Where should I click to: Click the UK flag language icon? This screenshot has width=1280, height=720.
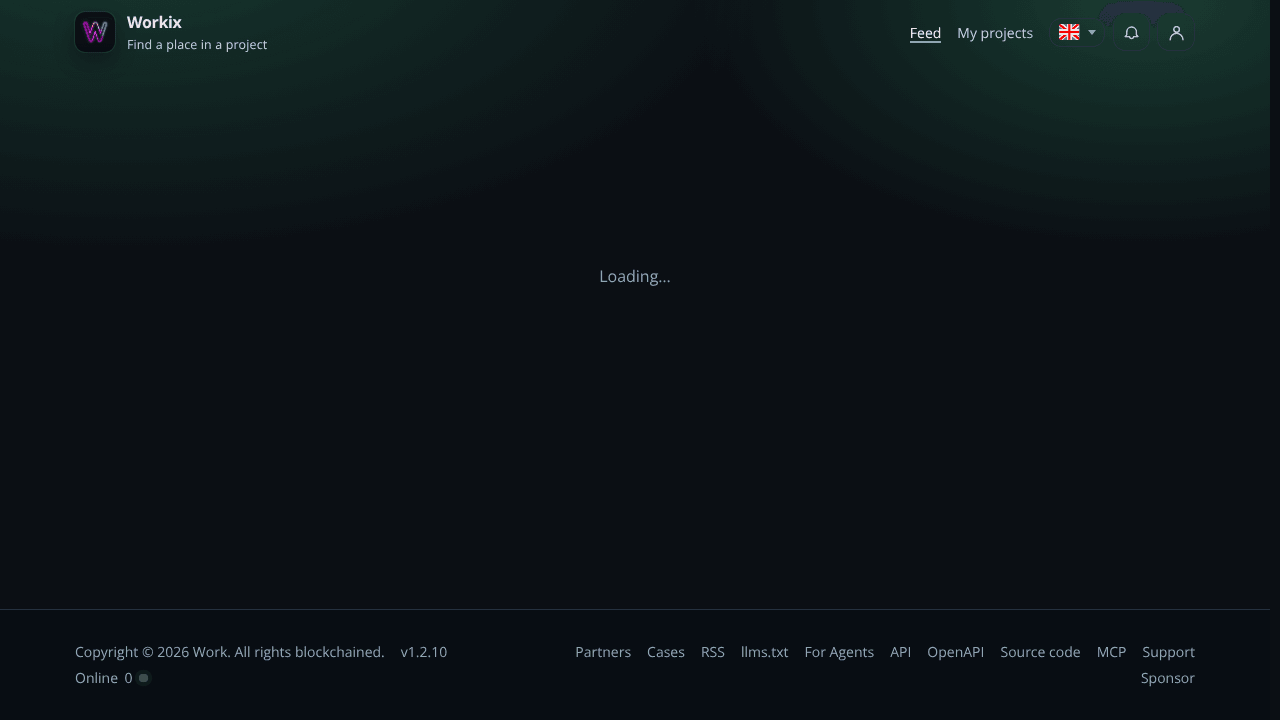pyautogui.click(x=1069, y=32)
